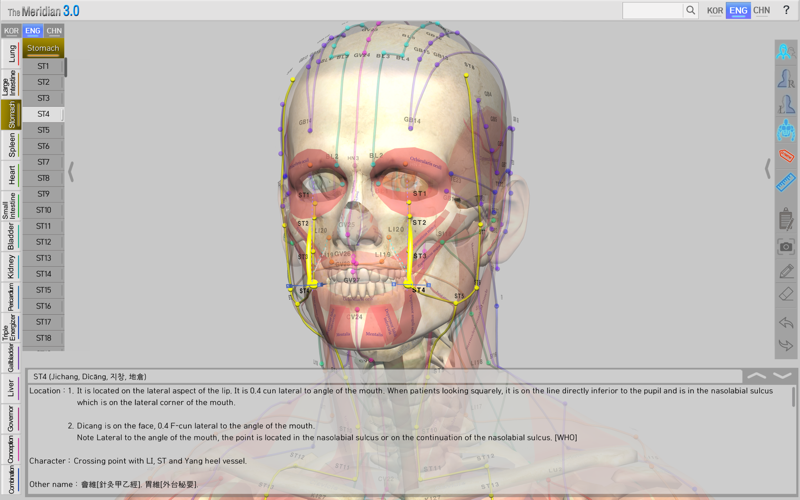Screen dimensions: 800x500
Task: Switch top bar language to ENG
Action: (x=738, y=10)
